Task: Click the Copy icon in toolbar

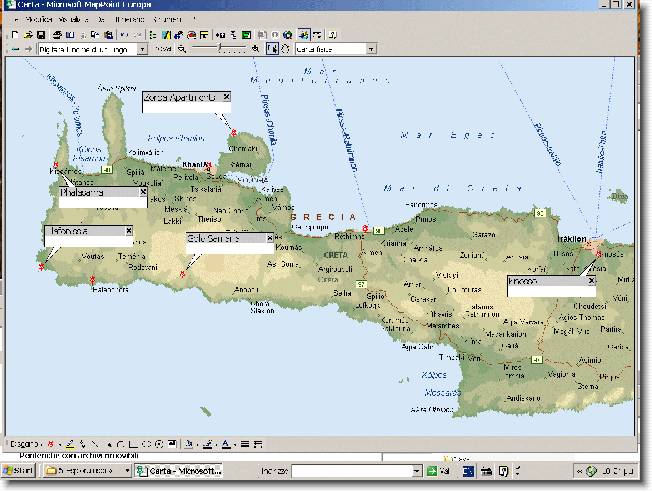Action: (95, 35)
